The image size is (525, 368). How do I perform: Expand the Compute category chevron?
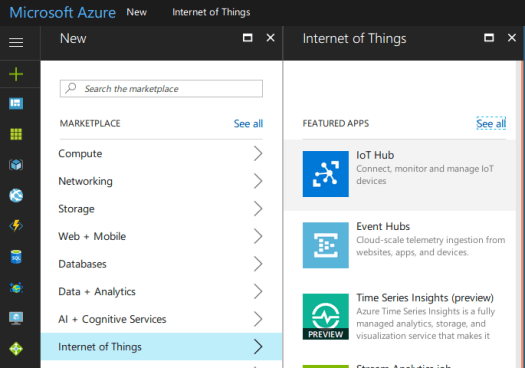[x=258, y=153]
